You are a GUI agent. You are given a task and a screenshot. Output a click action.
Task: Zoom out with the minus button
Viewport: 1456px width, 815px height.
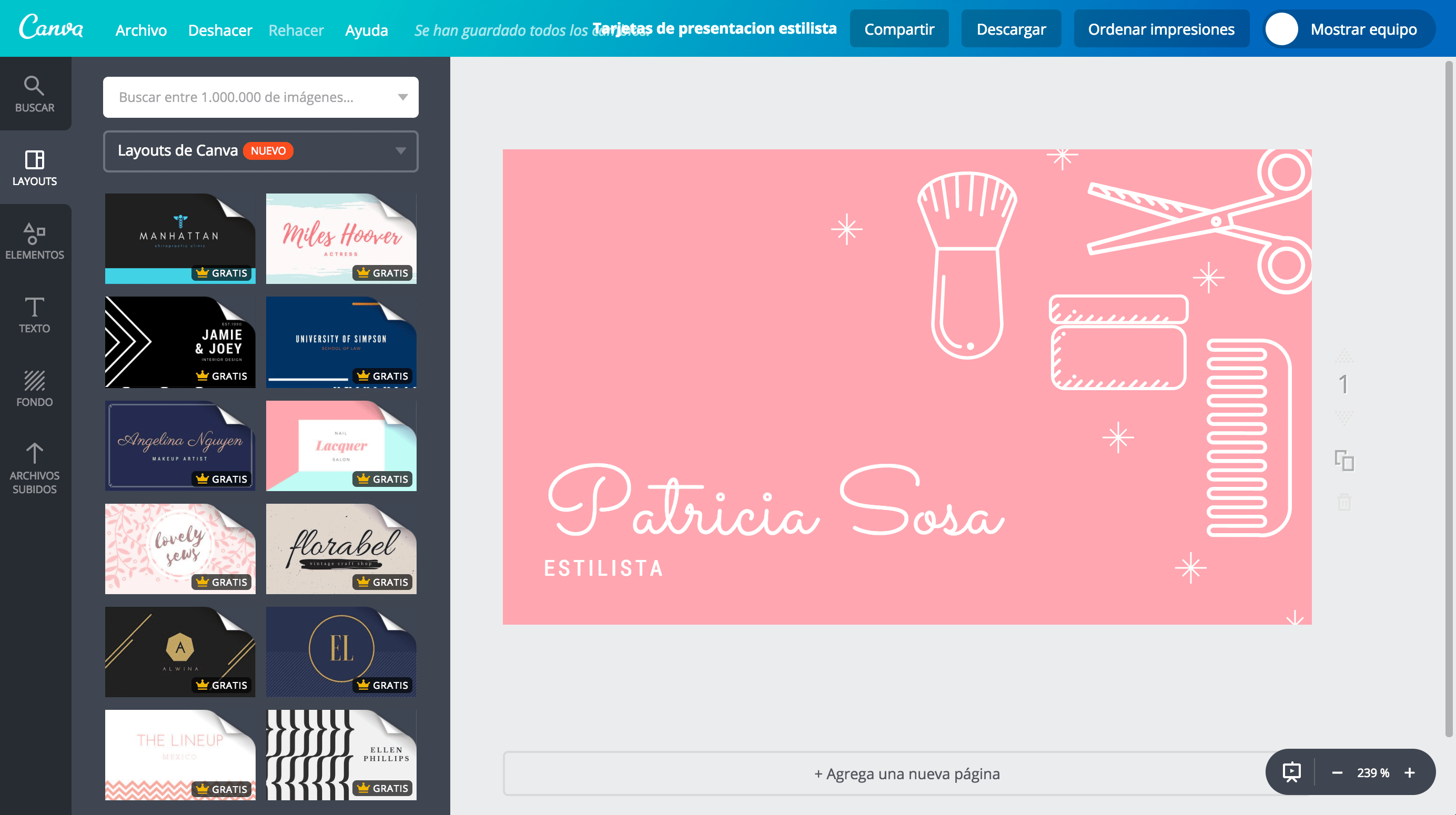click(x=1337, y=772)
